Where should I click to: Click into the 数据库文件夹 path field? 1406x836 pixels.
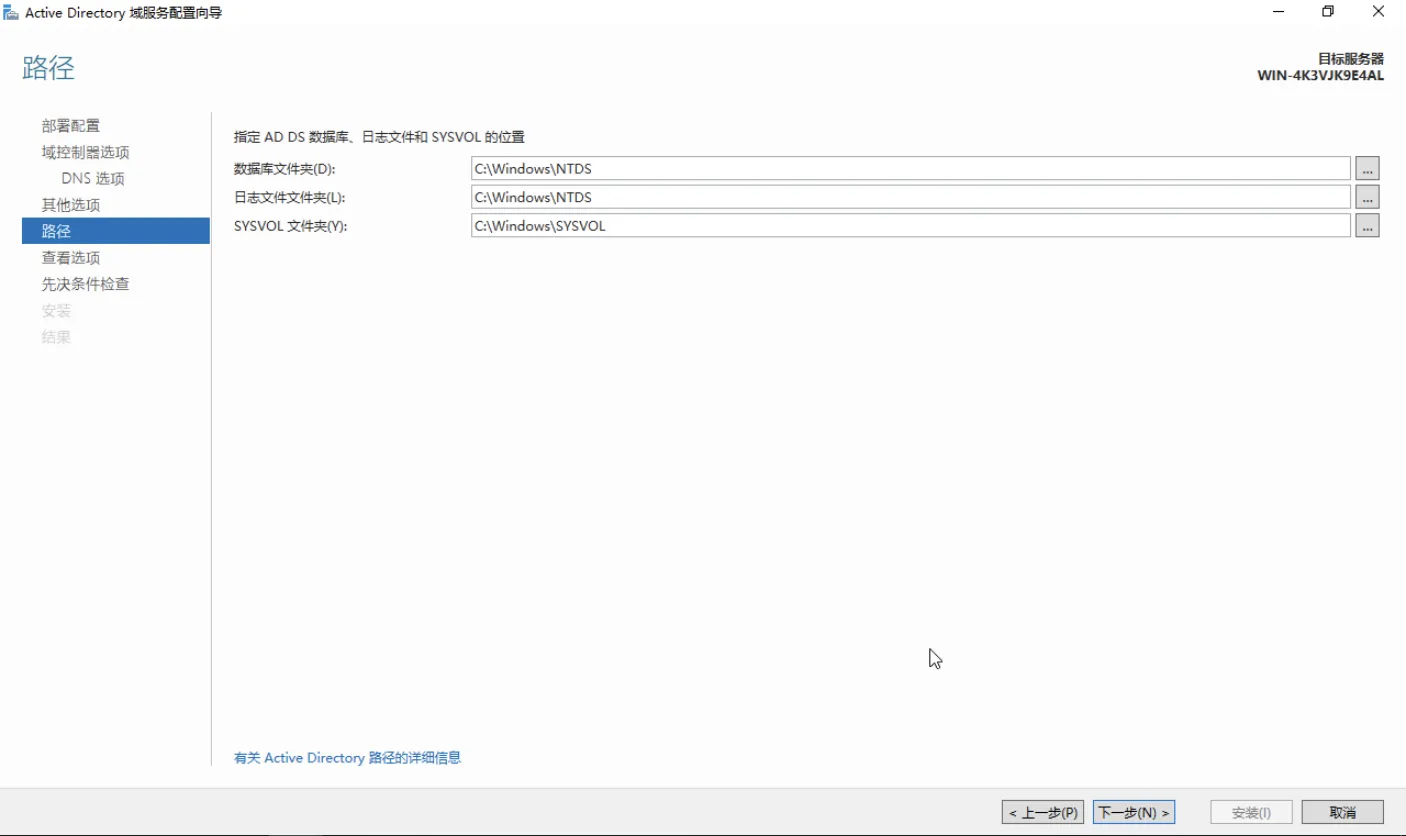pos(910,169)
